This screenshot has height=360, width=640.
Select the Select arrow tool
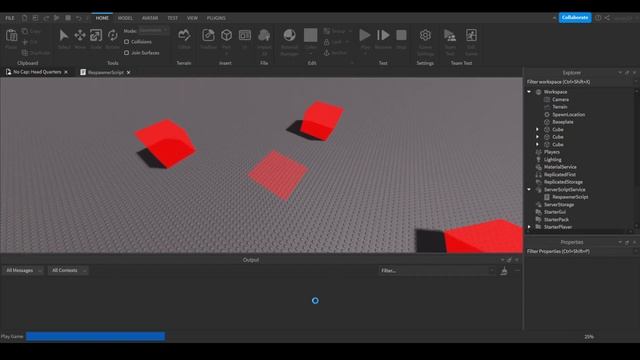click(64, 36)
